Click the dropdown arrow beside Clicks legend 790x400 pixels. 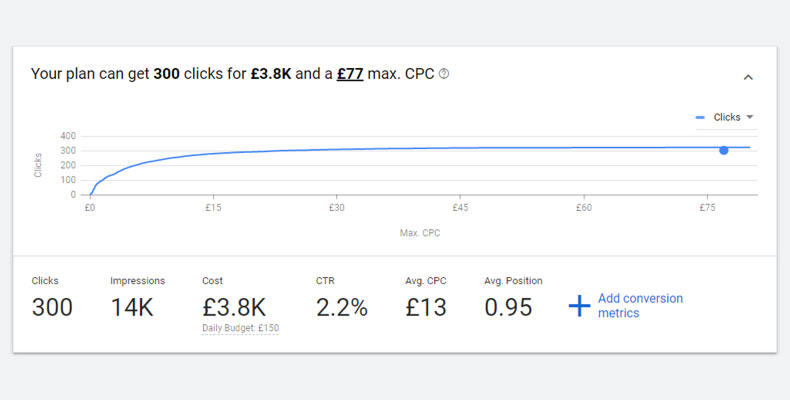749,117
